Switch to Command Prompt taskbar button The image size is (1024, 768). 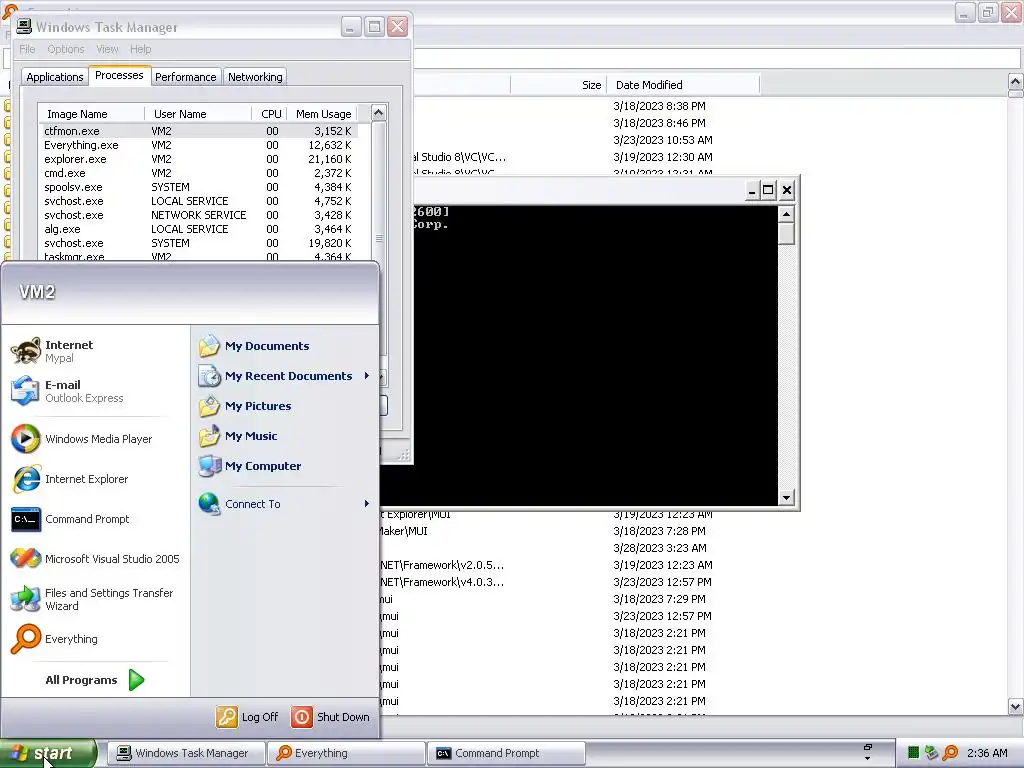tap(506, 753)
